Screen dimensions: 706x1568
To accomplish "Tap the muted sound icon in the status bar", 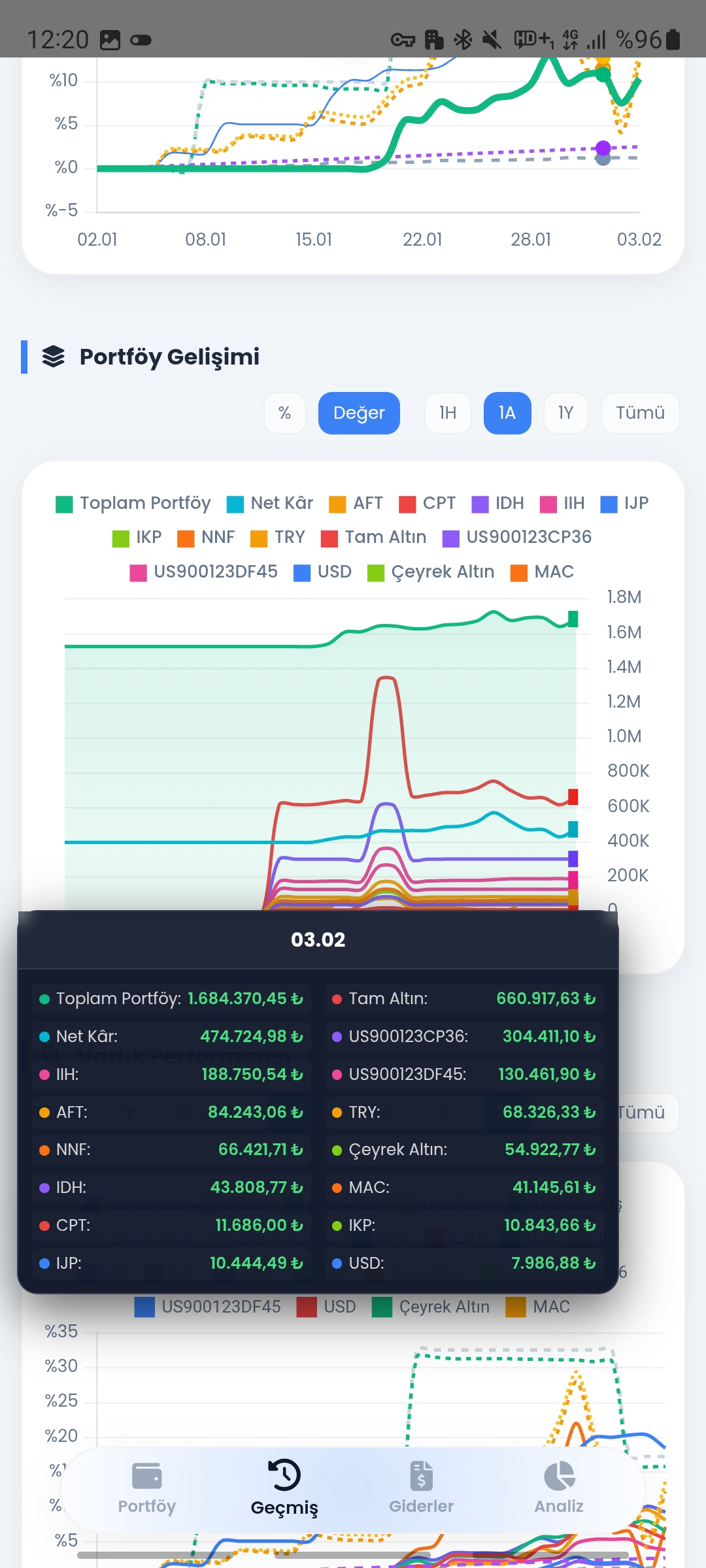I will click(x=492, y=40).
